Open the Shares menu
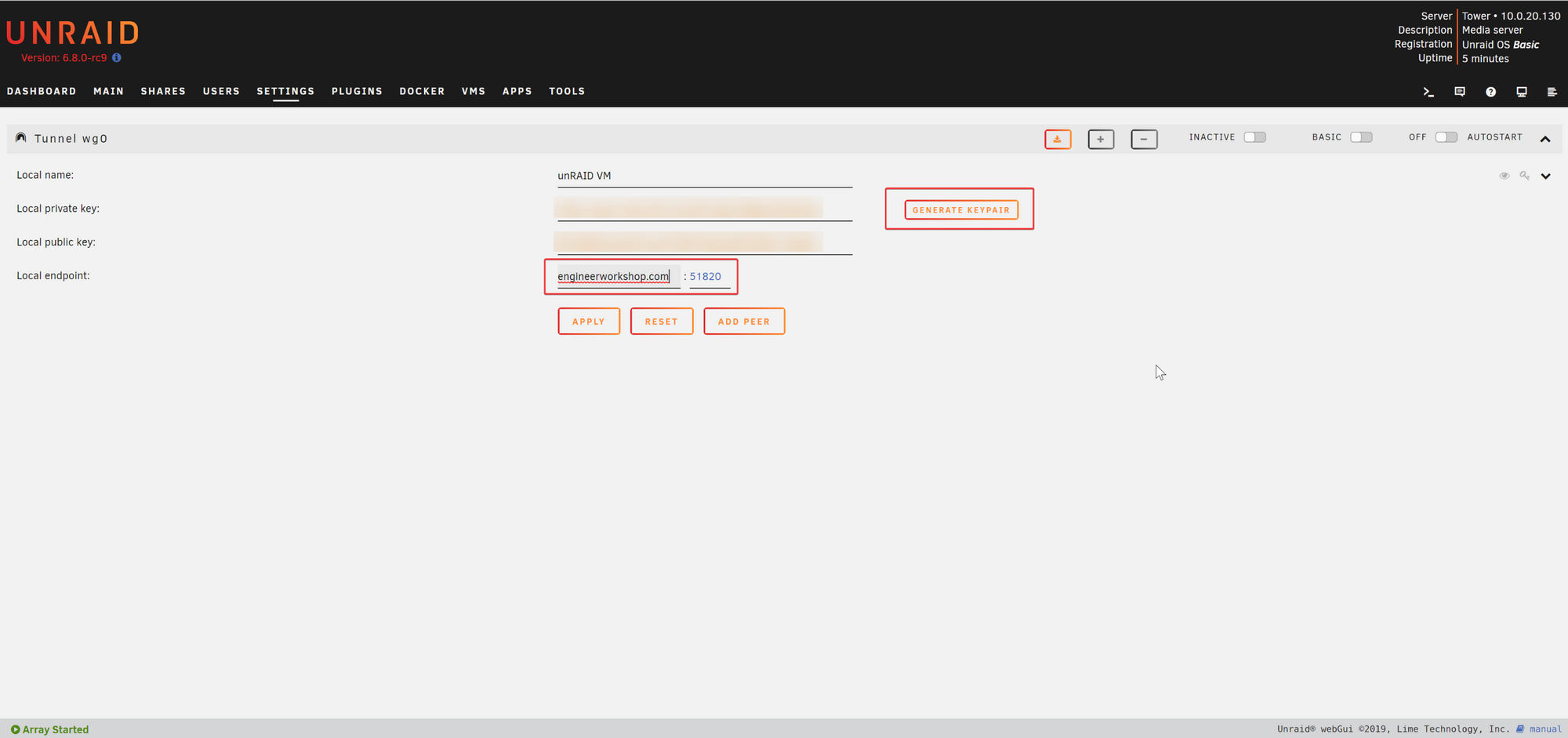 [163, 91]
